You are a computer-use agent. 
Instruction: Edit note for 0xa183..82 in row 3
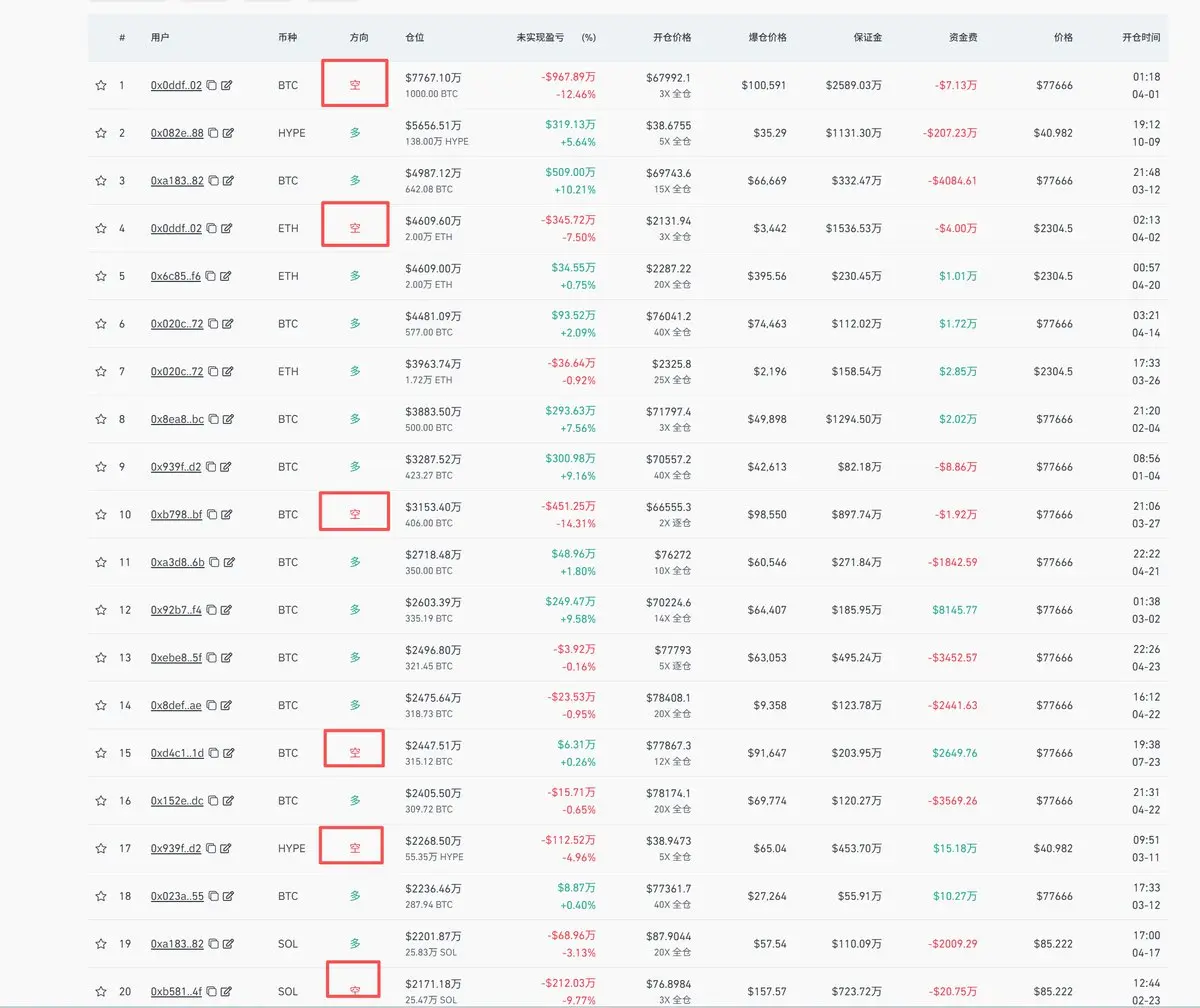click(227, 181)
